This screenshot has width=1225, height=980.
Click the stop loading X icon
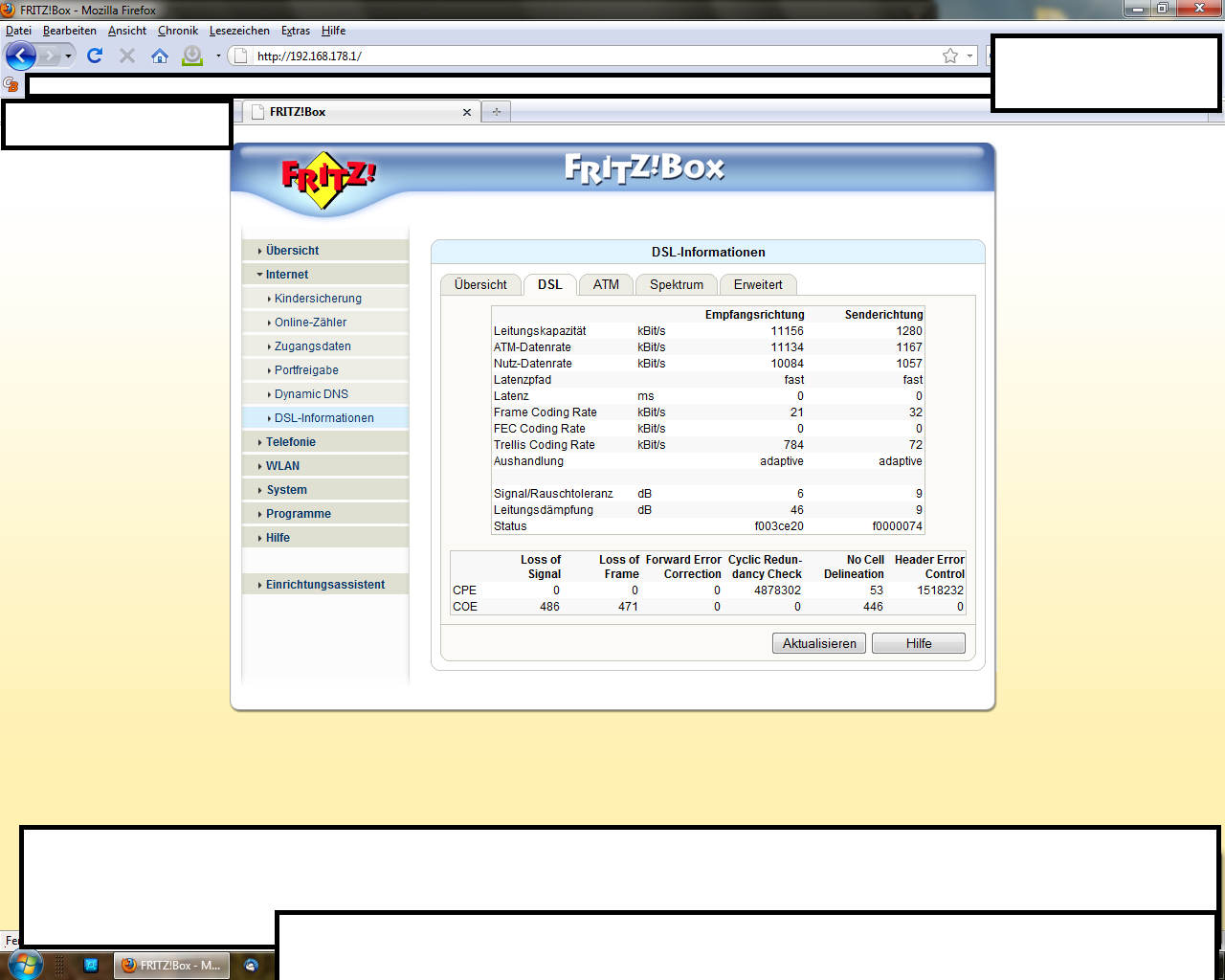tap(126, 56)
